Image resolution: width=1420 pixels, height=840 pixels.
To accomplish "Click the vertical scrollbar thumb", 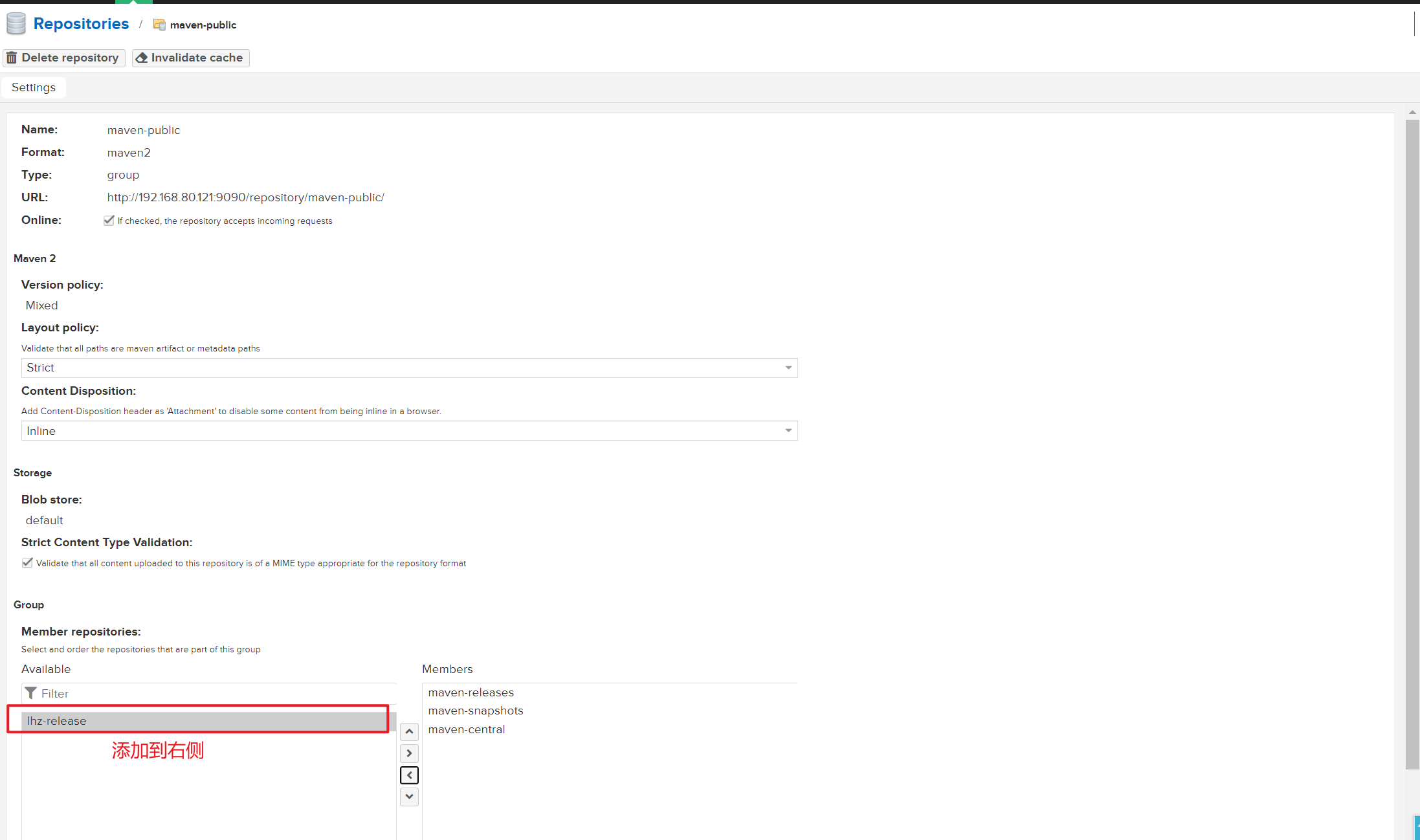I will (1412, 444).
